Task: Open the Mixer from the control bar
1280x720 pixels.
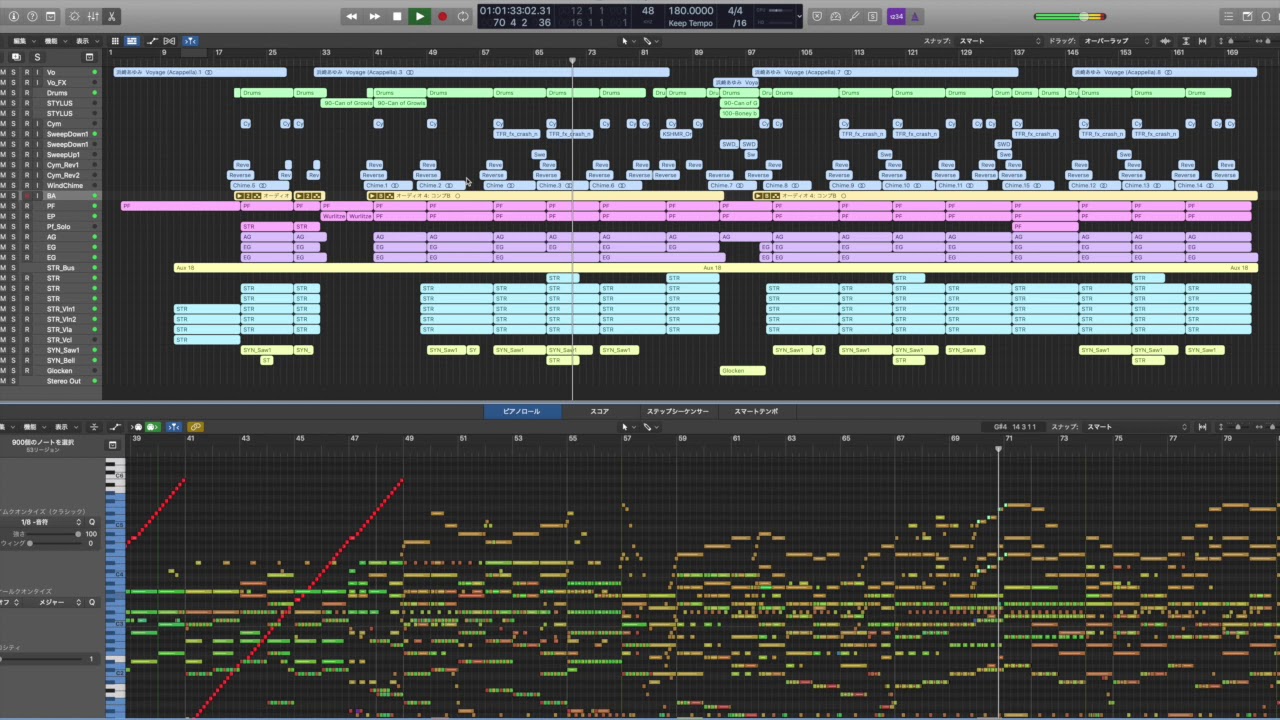Action: click(93, 17)
